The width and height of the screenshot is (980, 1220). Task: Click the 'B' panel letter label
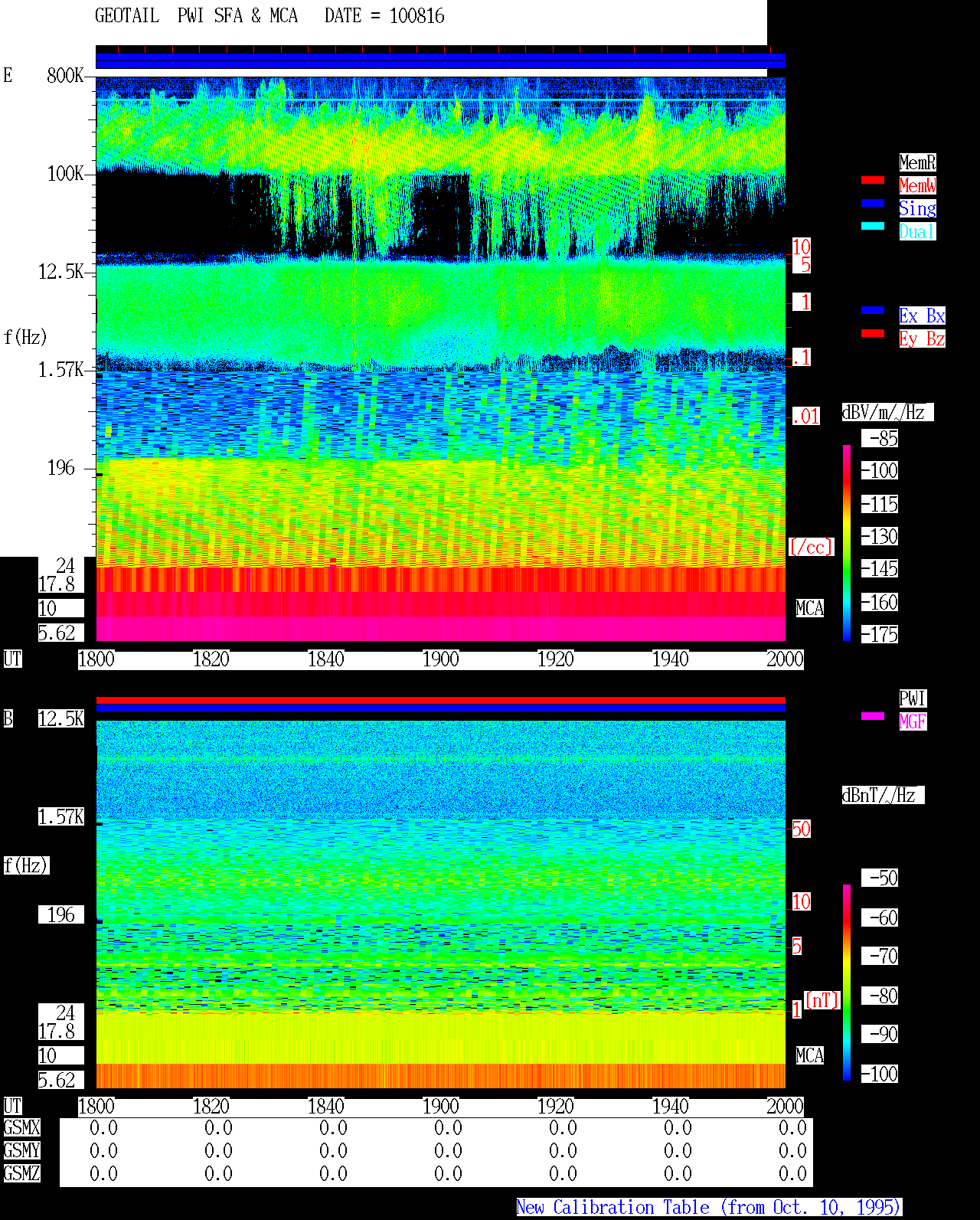click(x=8, y=718)
